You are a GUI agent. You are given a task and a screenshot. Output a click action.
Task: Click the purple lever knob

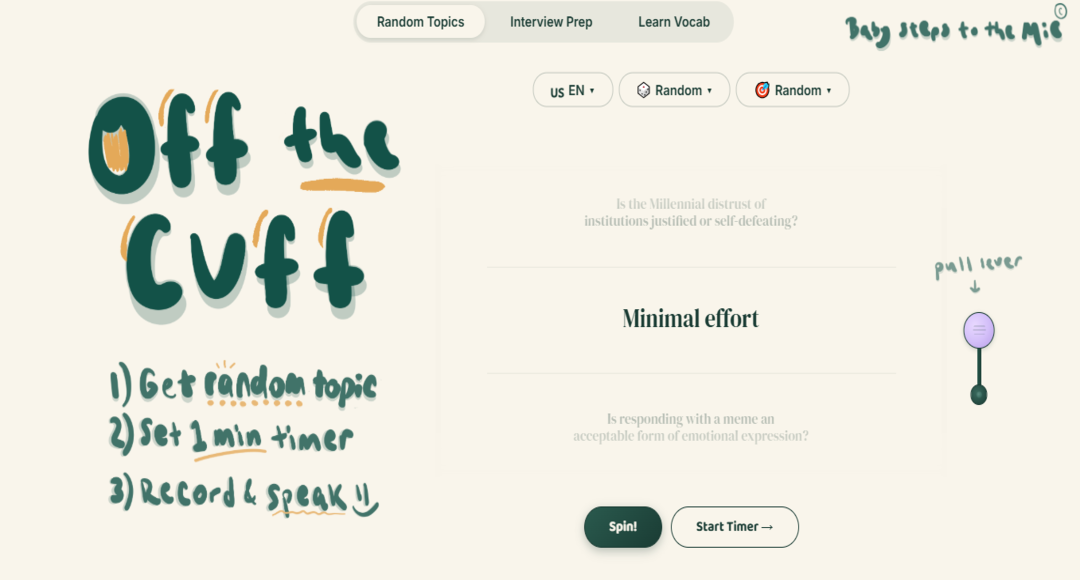pyautogui.click(x=979, y=330)
